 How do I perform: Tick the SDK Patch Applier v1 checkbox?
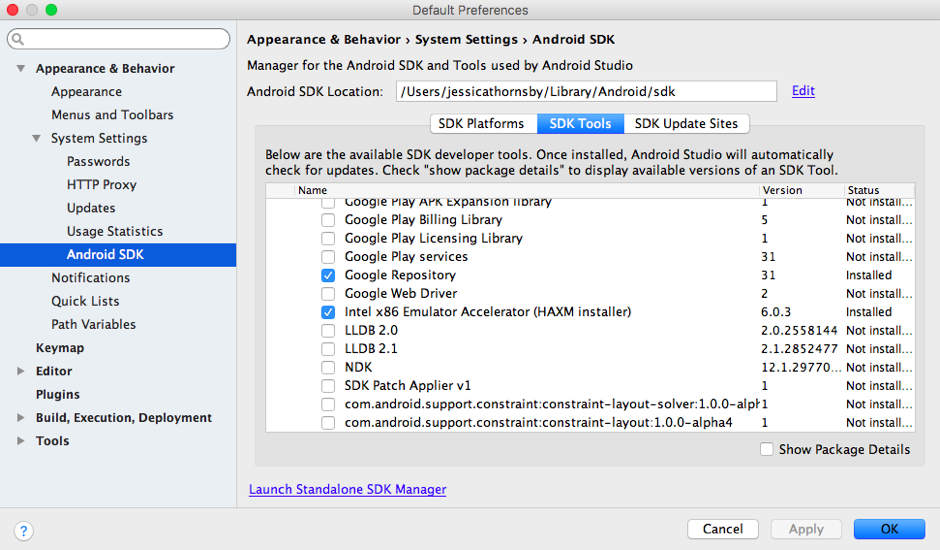328,386
